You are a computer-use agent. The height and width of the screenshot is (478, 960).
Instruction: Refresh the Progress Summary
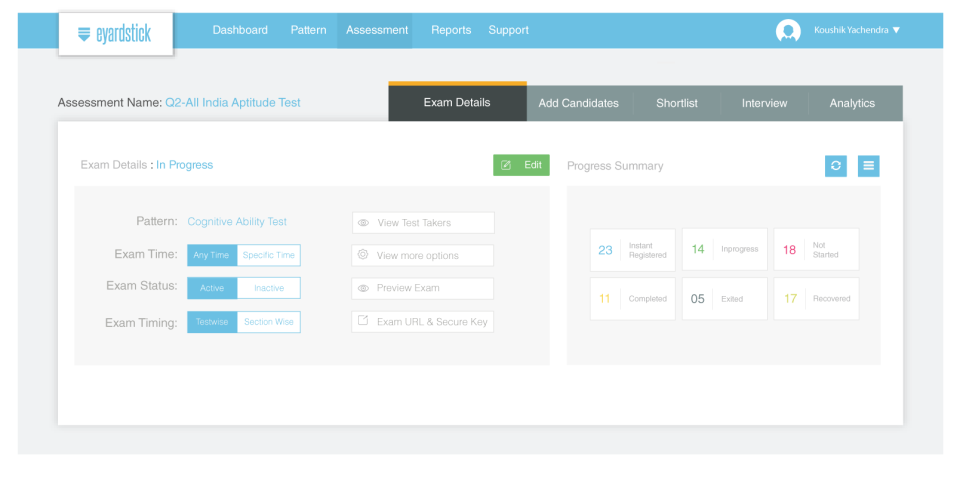click(836, 166)
